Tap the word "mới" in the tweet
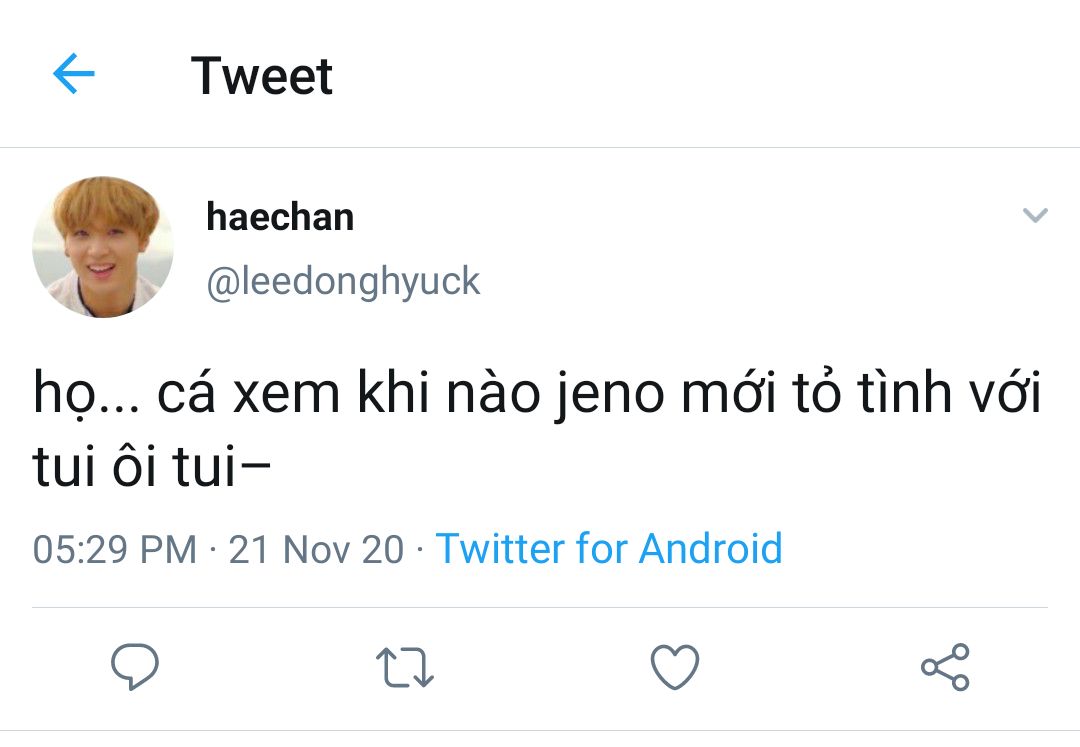 pyautogui.click(x=731, y=395)
